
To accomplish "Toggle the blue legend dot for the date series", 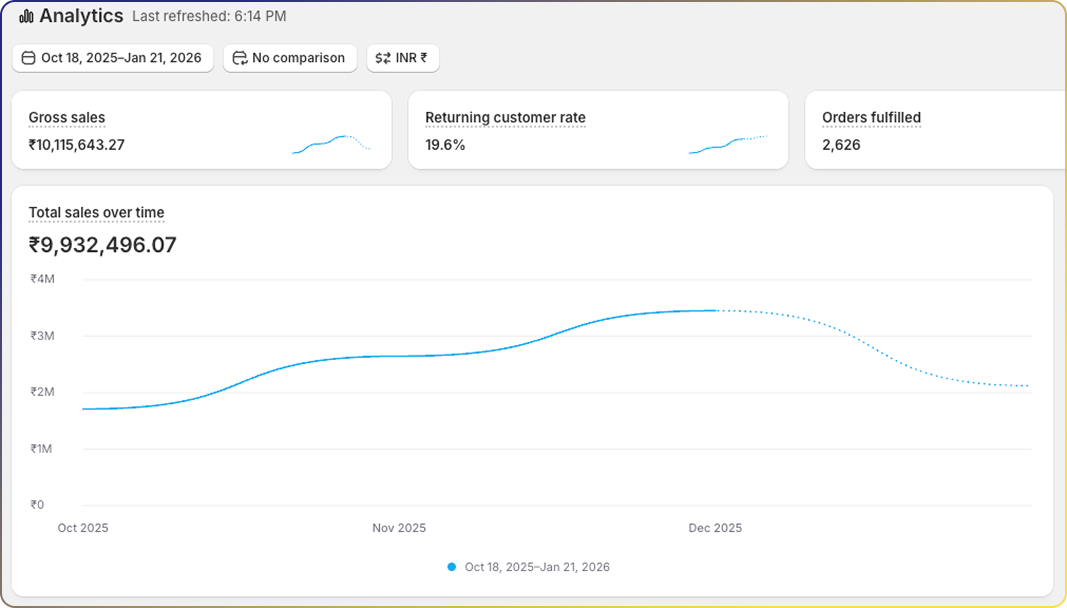I will point(452,567).
